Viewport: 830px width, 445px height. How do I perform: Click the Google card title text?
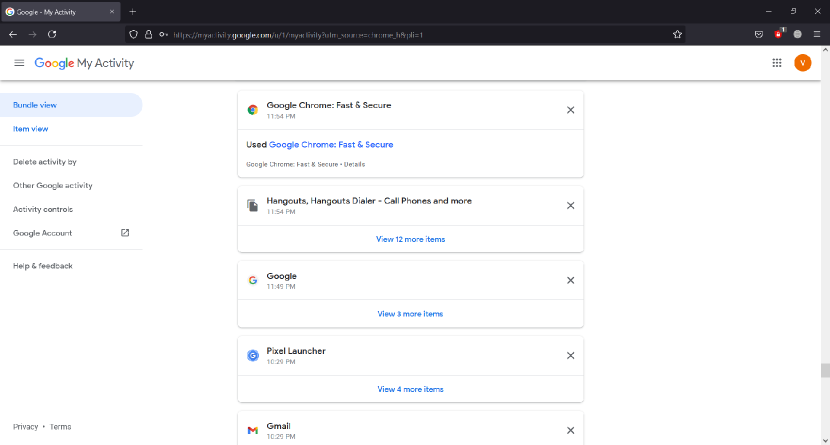282,276
